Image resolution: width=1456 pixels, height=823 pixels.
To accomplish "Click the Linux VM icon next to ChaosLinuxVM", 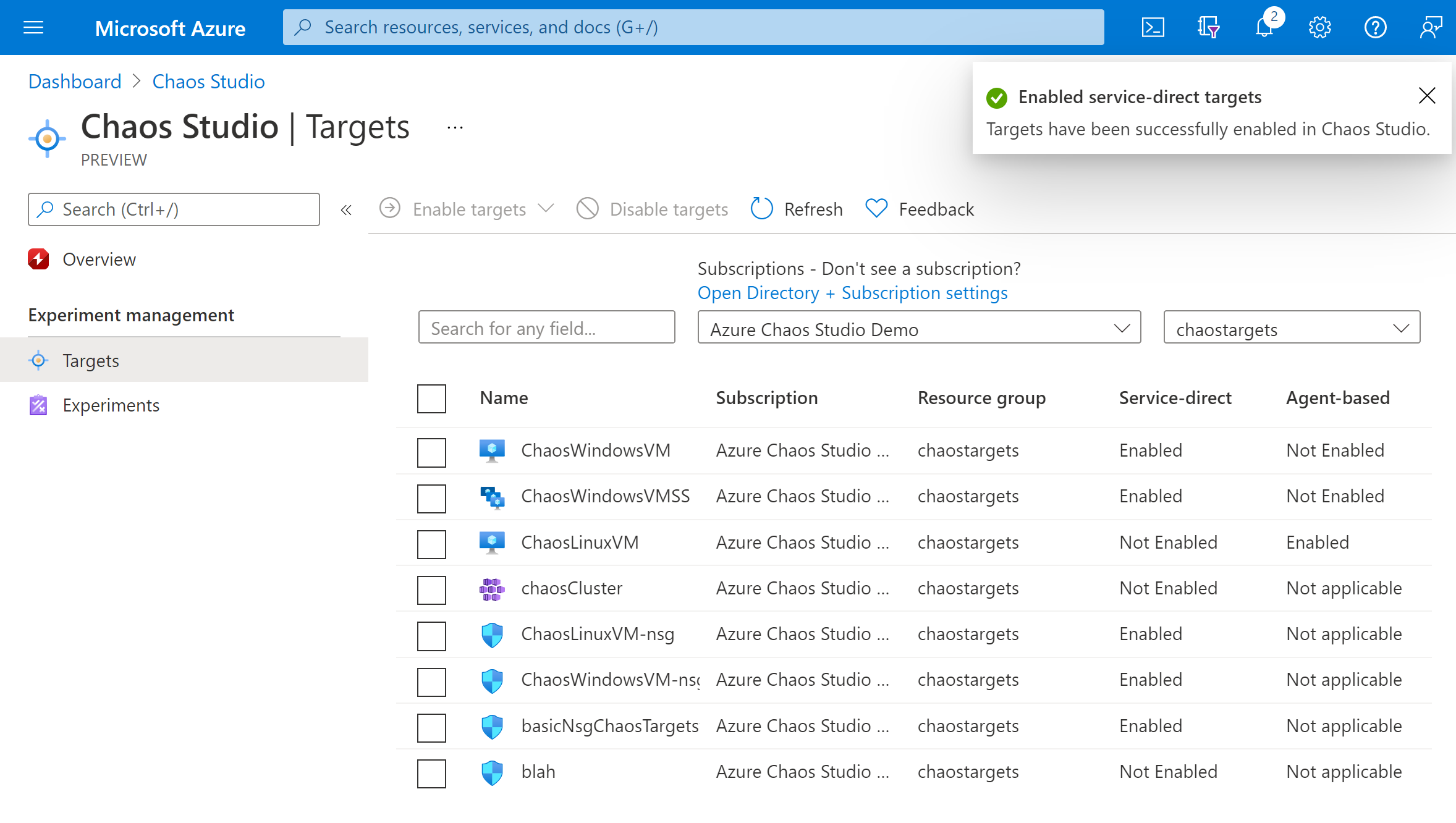I will (494, 541).
